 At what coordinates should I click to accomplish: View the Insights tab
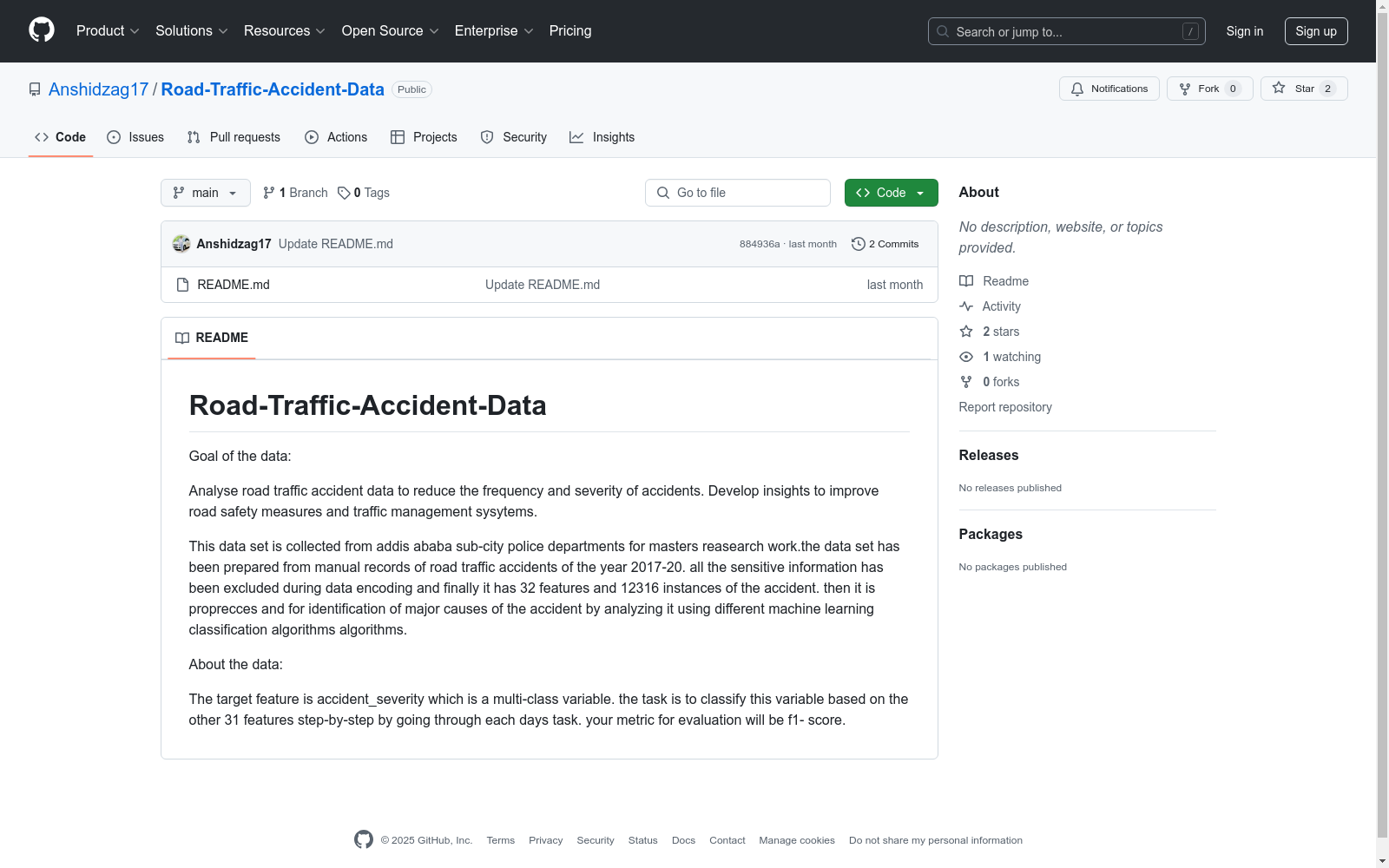point(602,137)
